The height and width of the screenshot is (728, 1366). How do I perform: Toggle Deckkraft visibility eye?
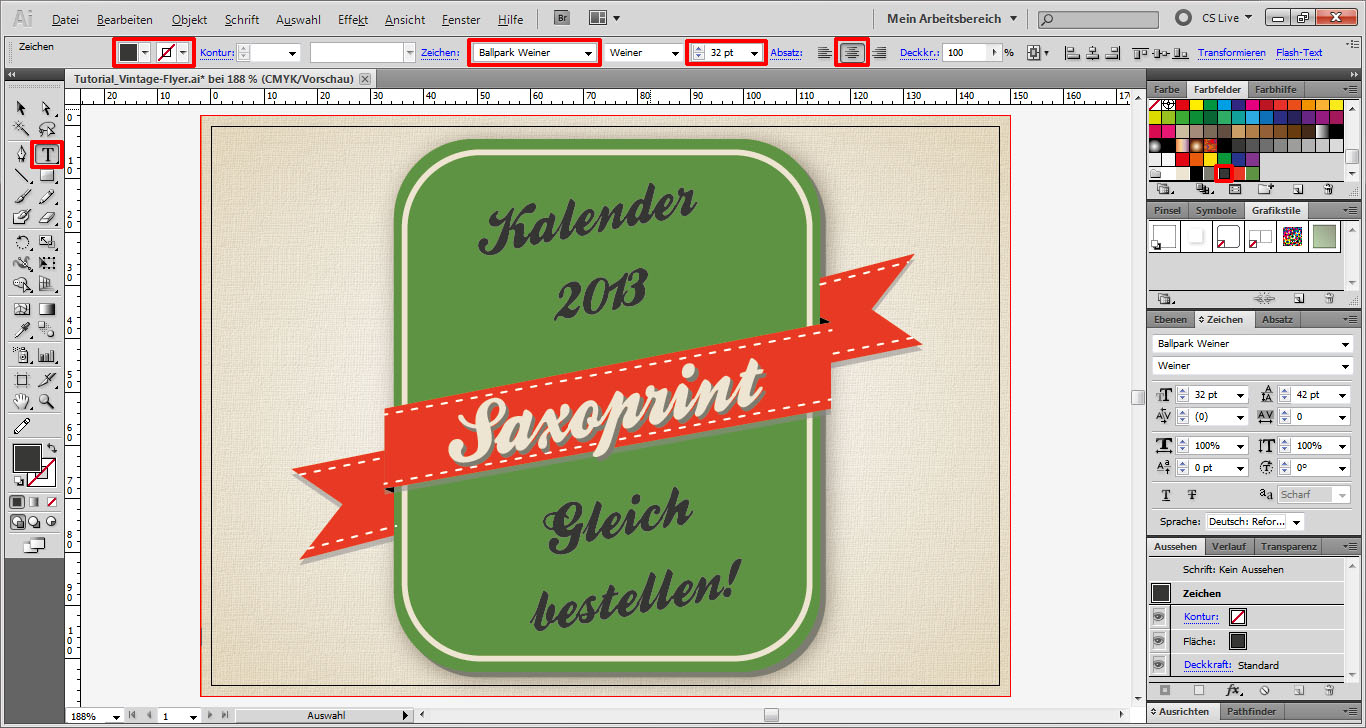click(x=1160, y=665)
